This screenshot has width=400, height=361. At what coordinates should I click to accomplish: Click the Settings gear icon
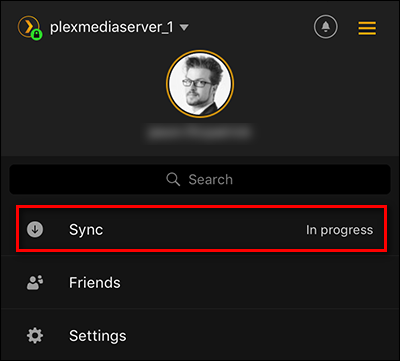tap(35, 335)
